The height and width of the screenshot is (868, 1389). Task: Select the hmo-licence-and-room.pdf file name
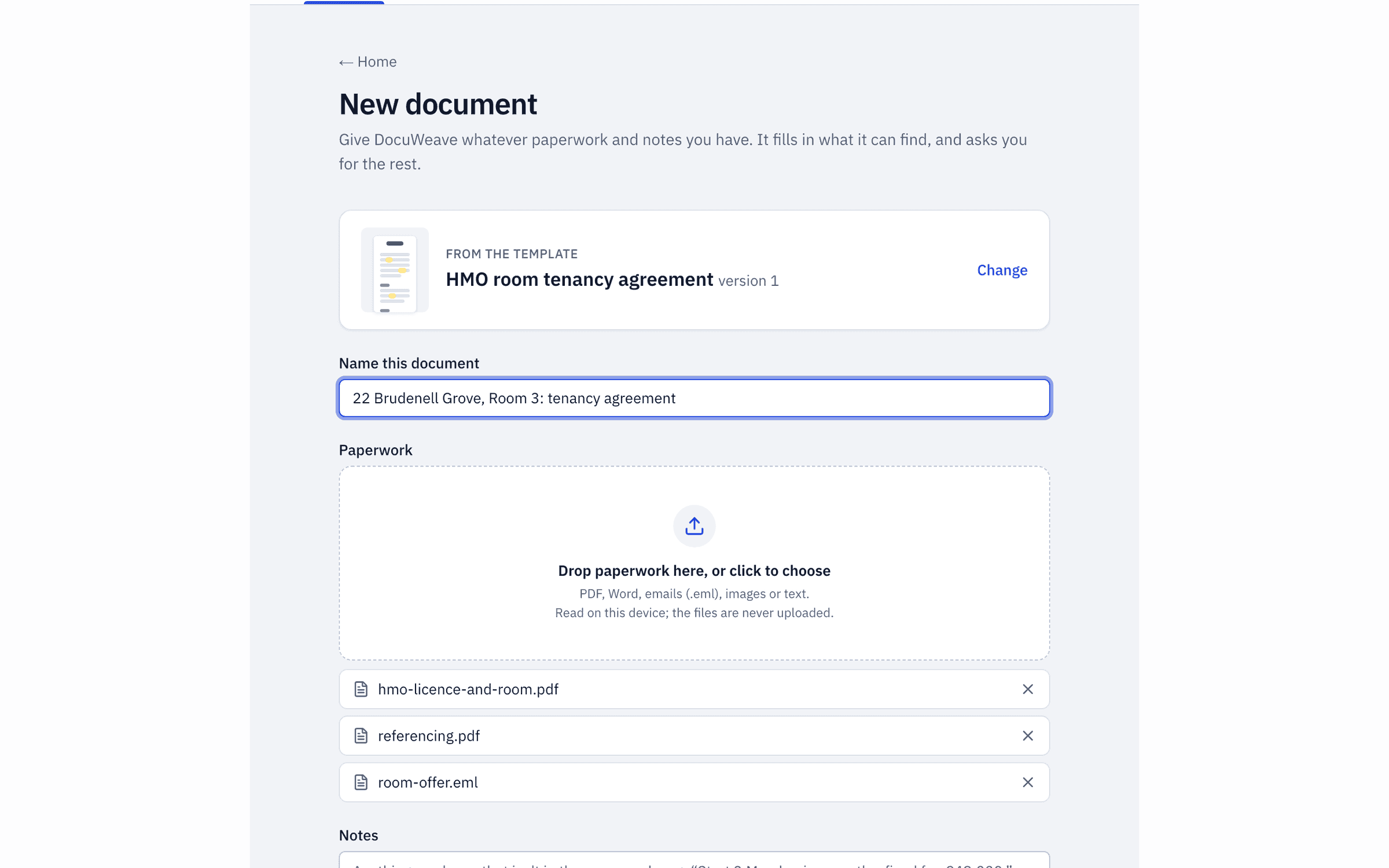(x=468, y=689)
